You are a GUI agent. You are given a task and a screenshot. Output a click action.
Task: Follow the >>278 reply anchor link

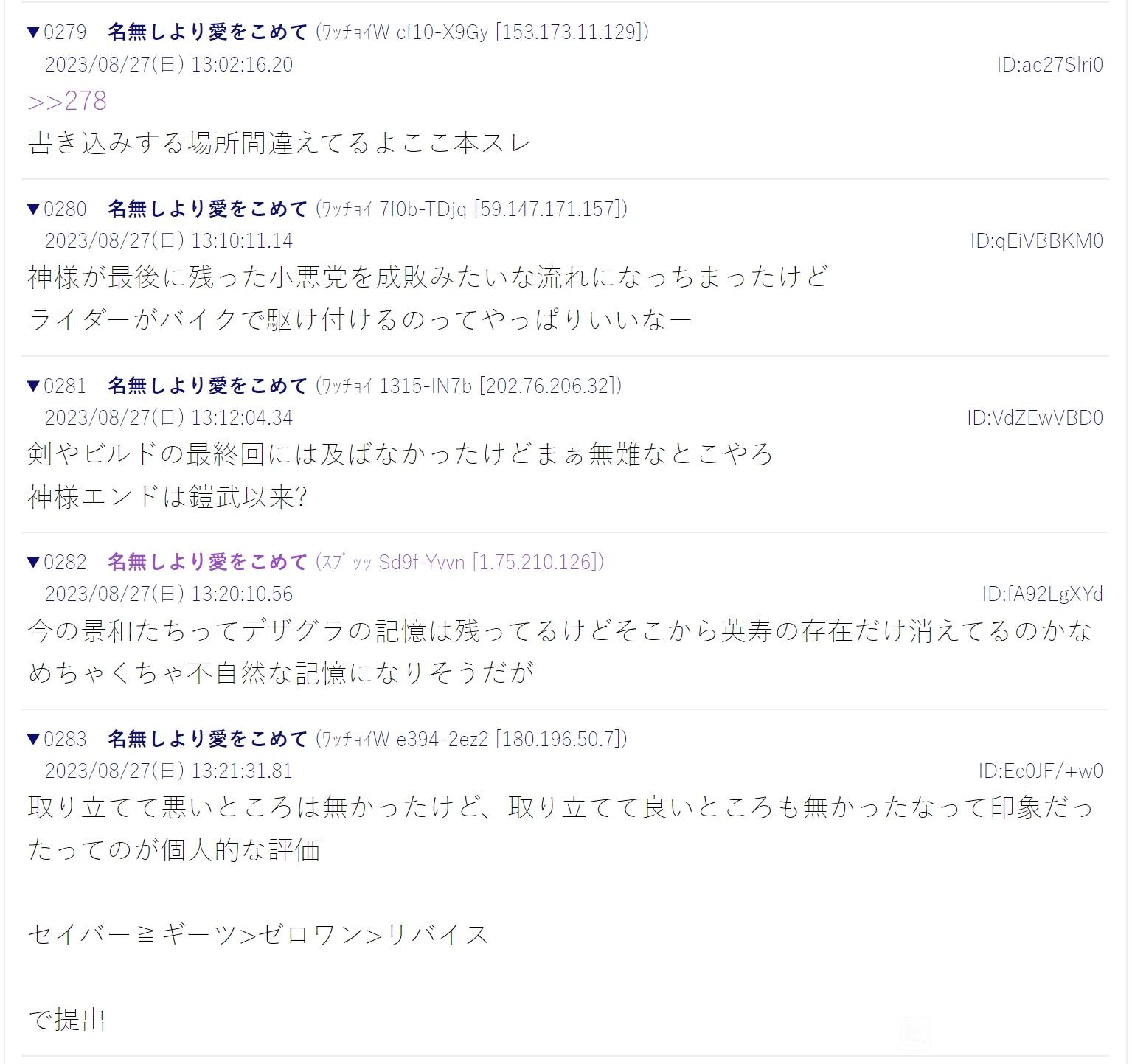[x=67, y=101]
